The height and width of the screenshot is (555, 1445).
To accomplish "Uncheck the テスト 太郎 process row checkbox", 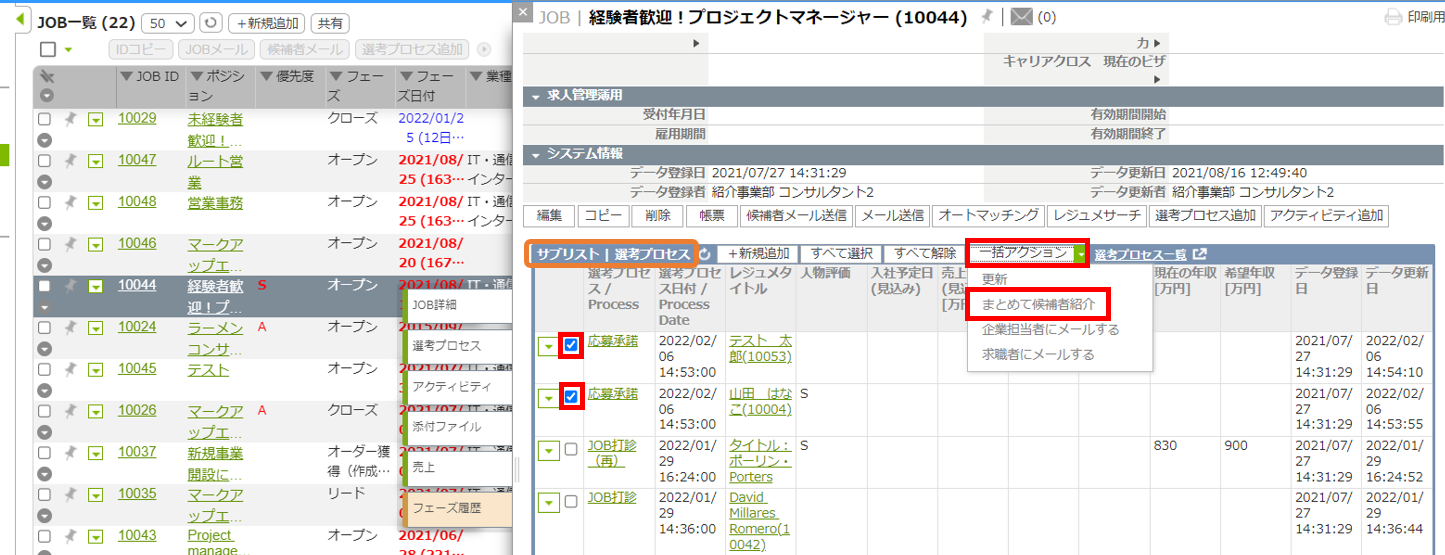I will click(571, 345).
